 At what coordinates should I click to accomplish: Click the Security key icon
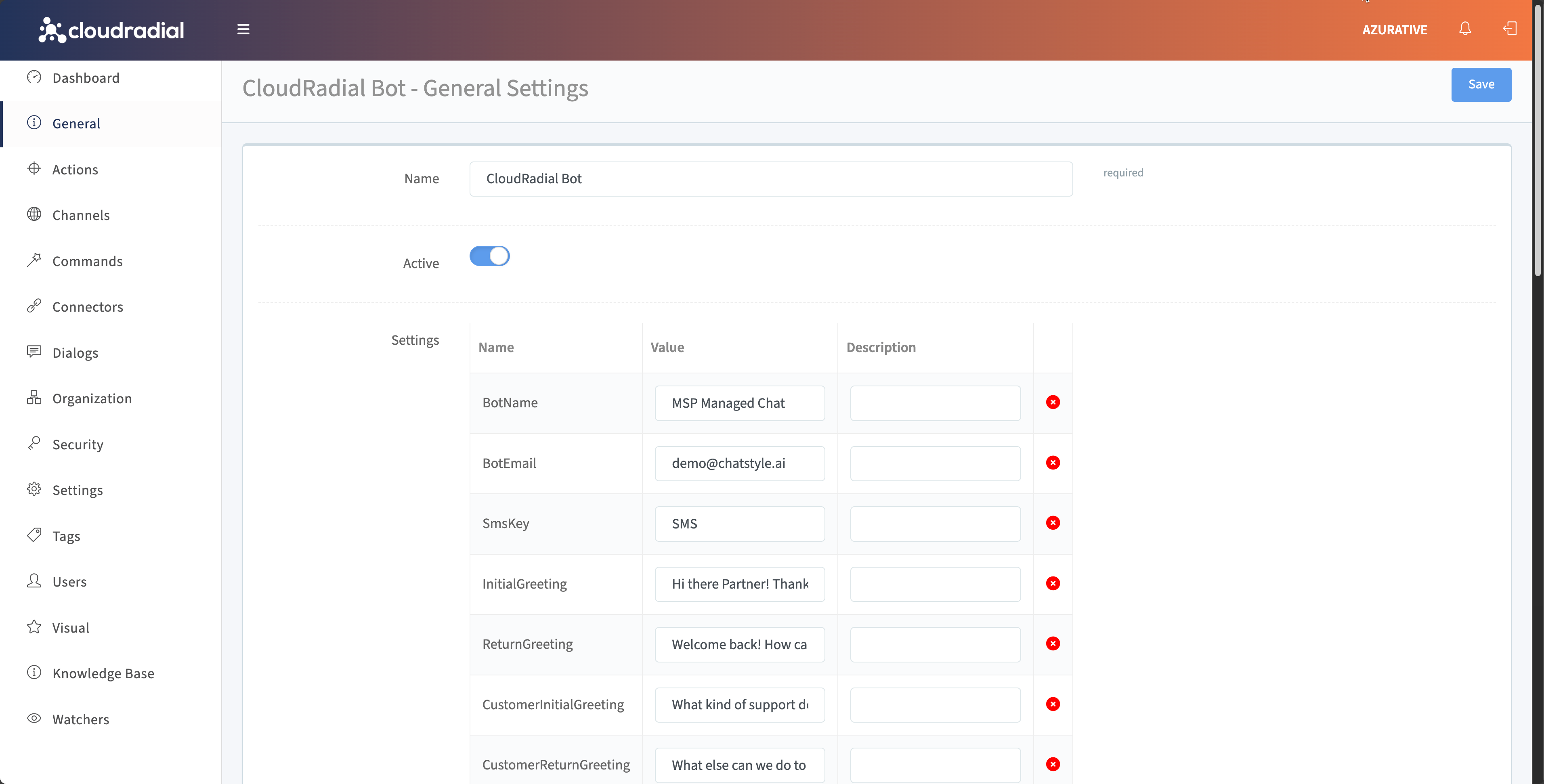pos(34,443)
